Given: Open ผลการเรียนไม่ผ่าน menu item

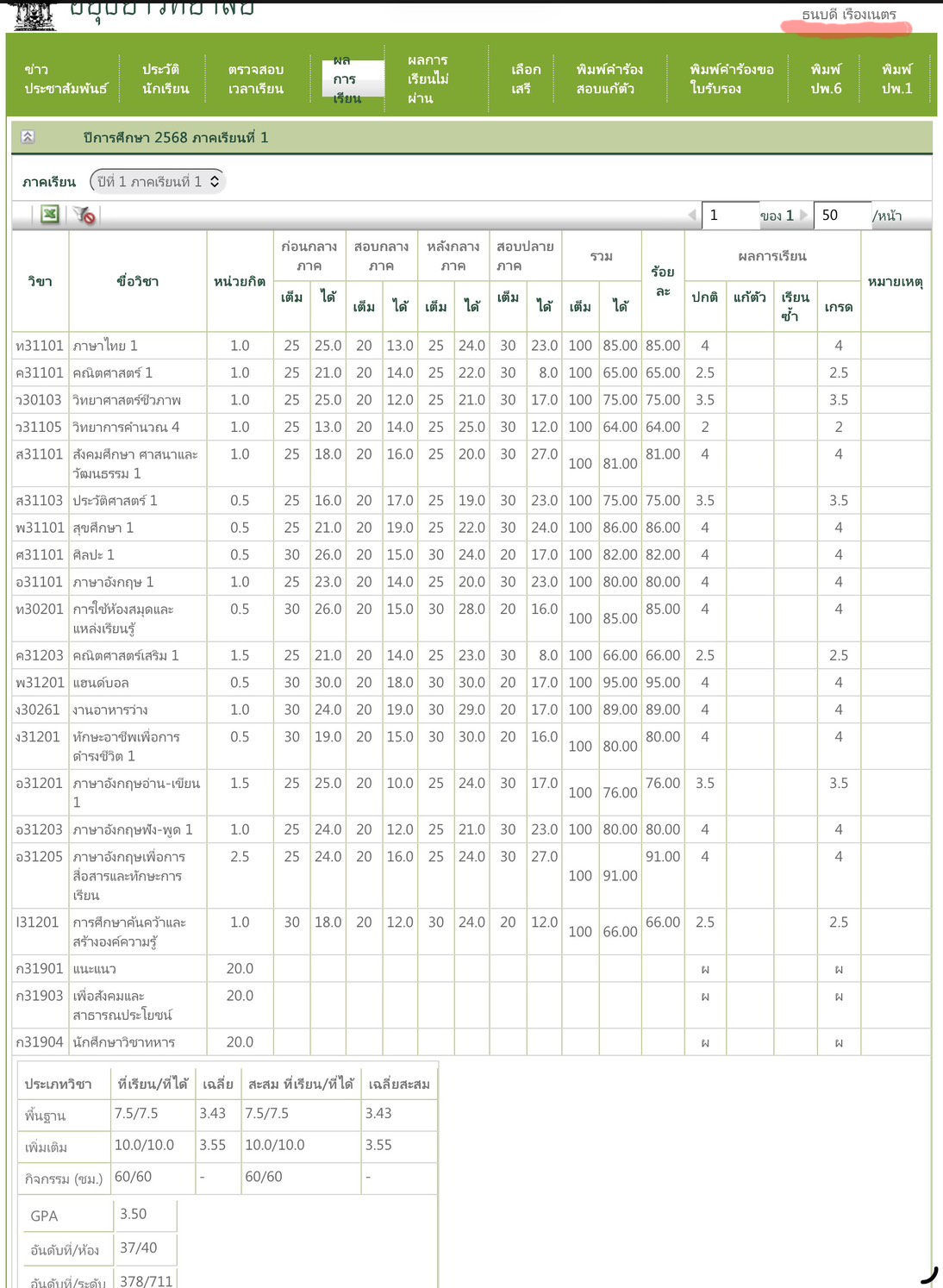Looking at the screenshot, I should pos(428,79).
